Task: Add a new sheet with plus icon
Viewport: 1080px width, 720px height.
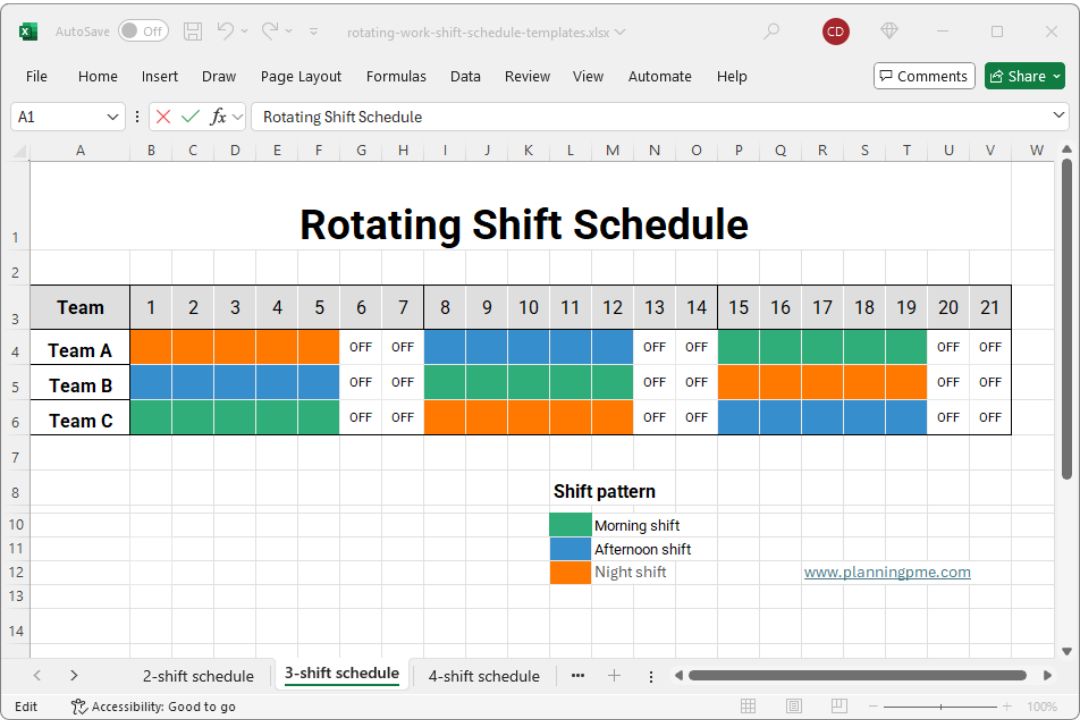Action: pos(614,676)
